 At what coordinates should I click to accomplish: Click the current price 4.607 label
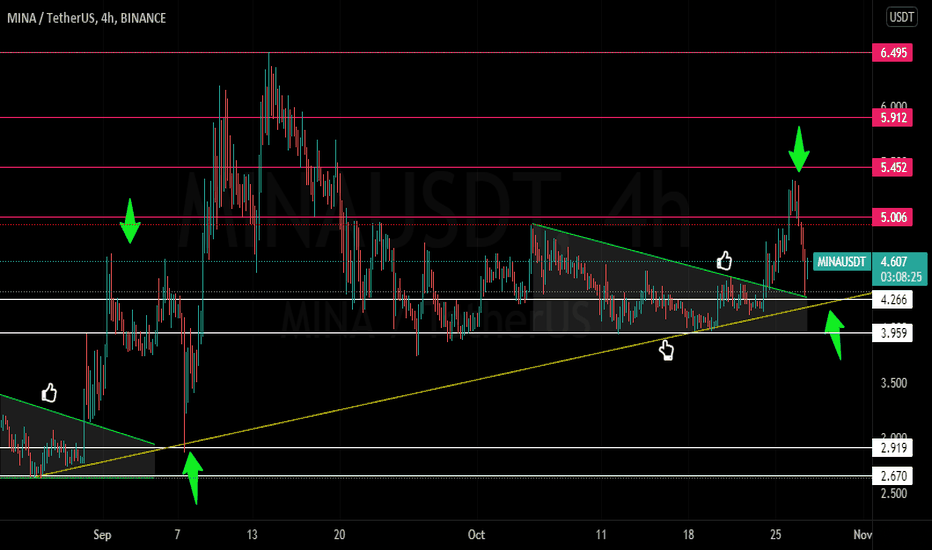pyautogui.click(x=893, y=262)
